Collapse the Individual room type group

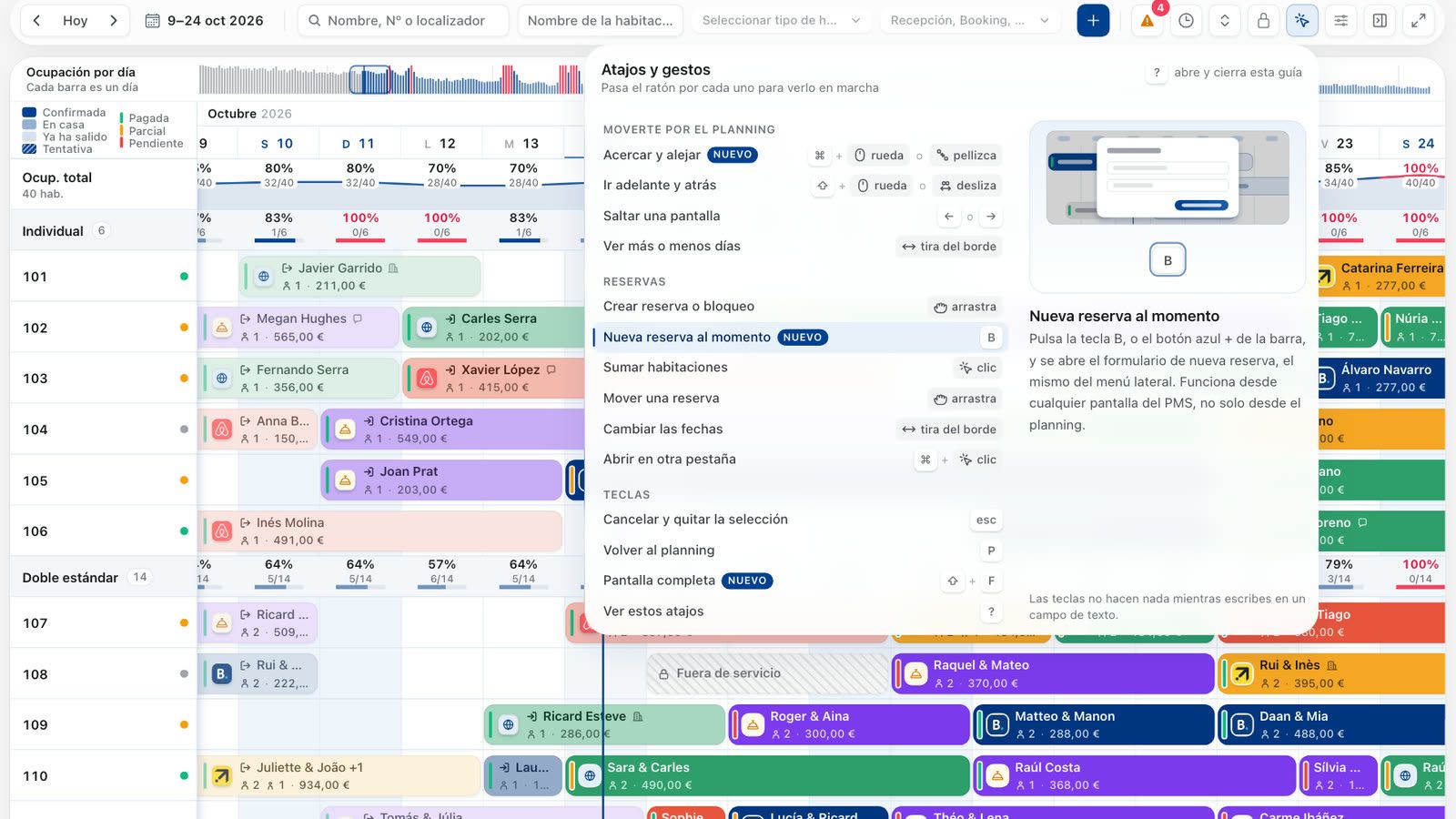(x=103, y=231)
